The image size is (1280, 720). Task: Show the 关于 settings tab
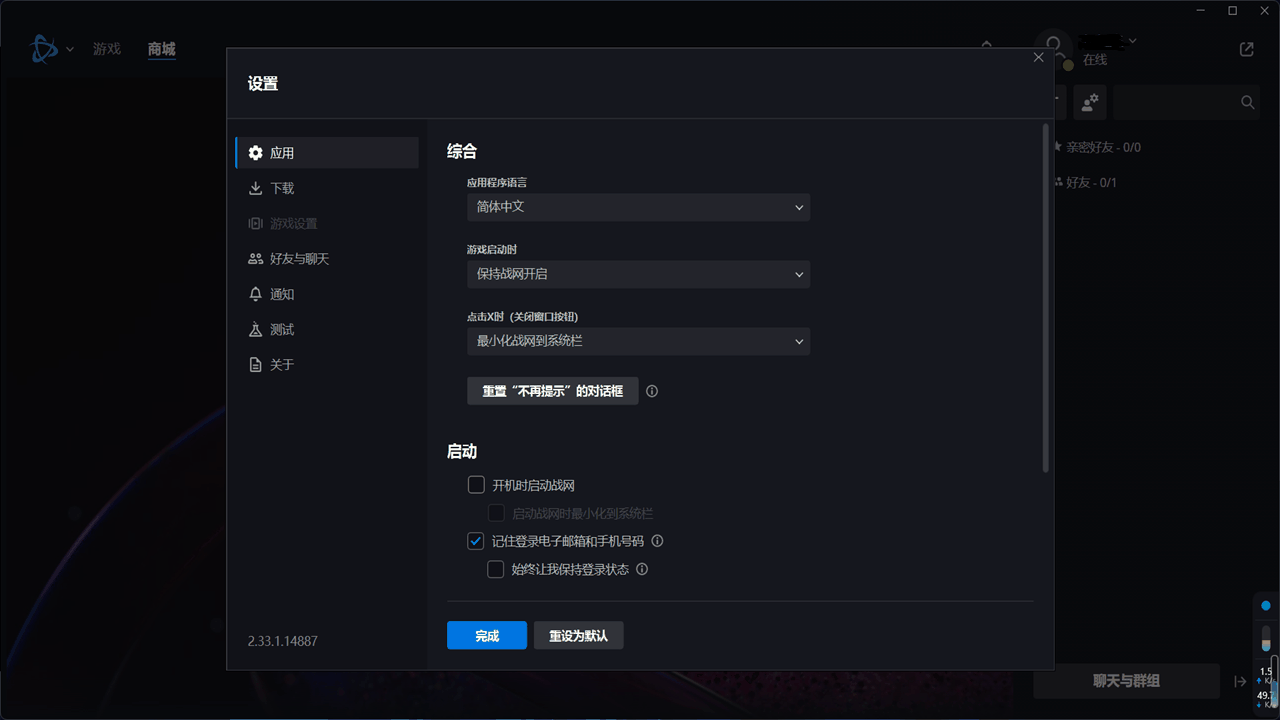(x=327, y=365)
